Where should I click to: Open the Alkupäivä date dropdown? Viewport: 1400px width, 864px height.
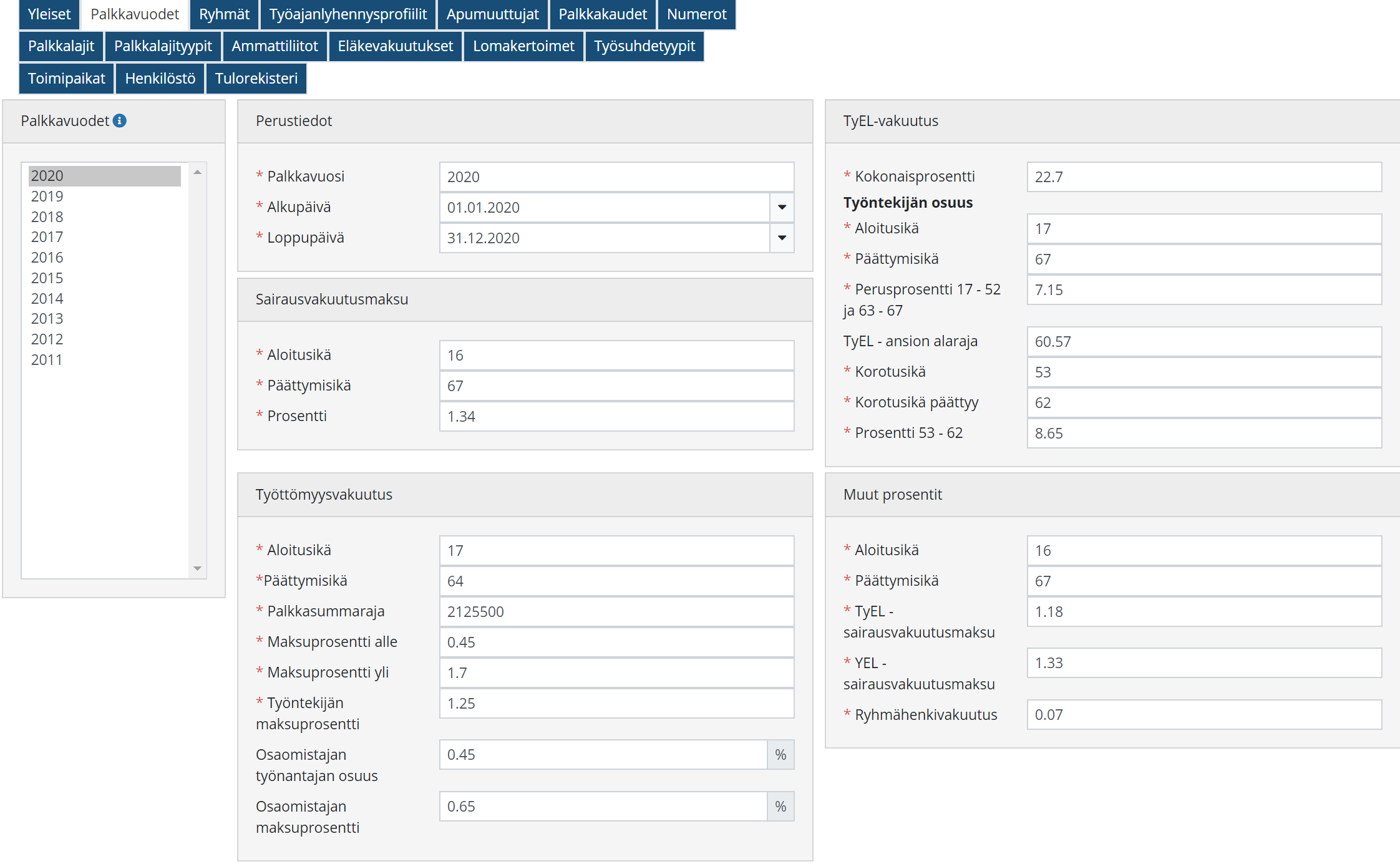tap(782, 207)
